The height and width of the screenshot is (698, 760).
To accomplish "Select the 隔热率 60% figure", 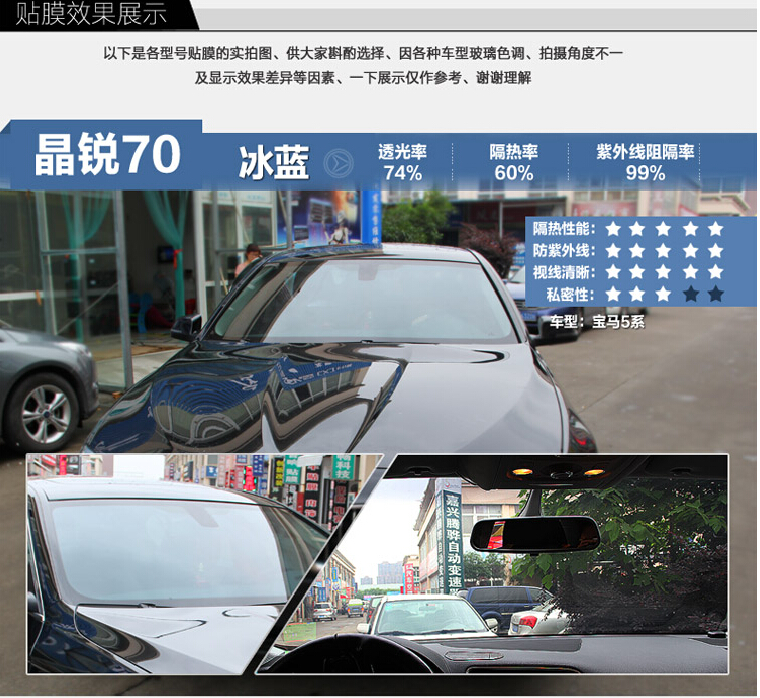I will click(513, 172).
